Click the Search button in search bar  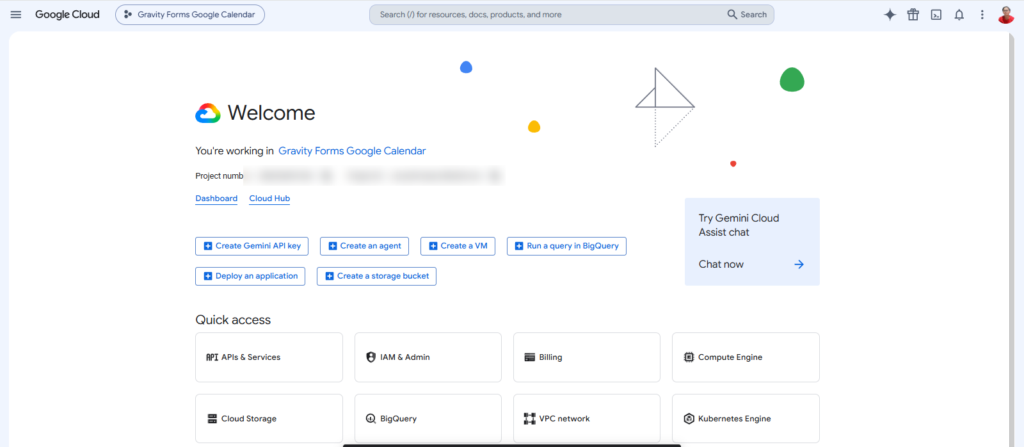747,14
